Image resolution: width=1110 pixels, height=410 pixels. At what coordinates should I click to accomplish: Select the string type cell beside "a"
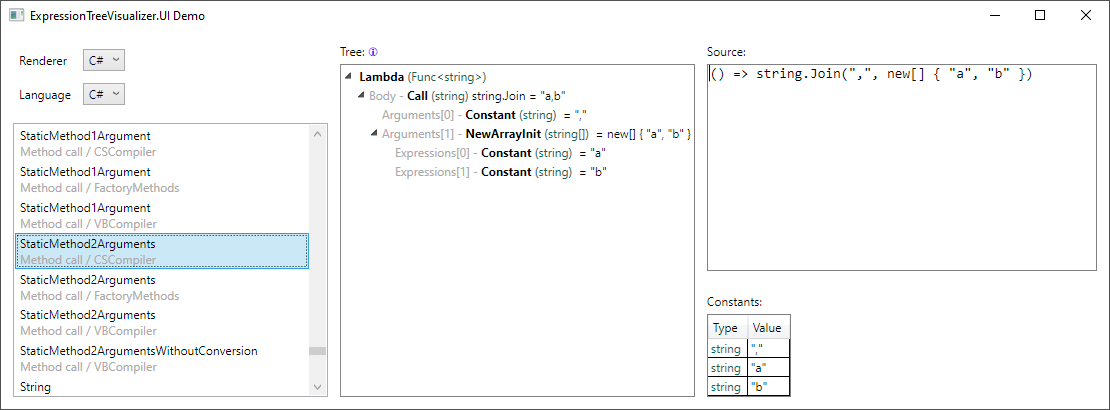(x=728, y=368)
